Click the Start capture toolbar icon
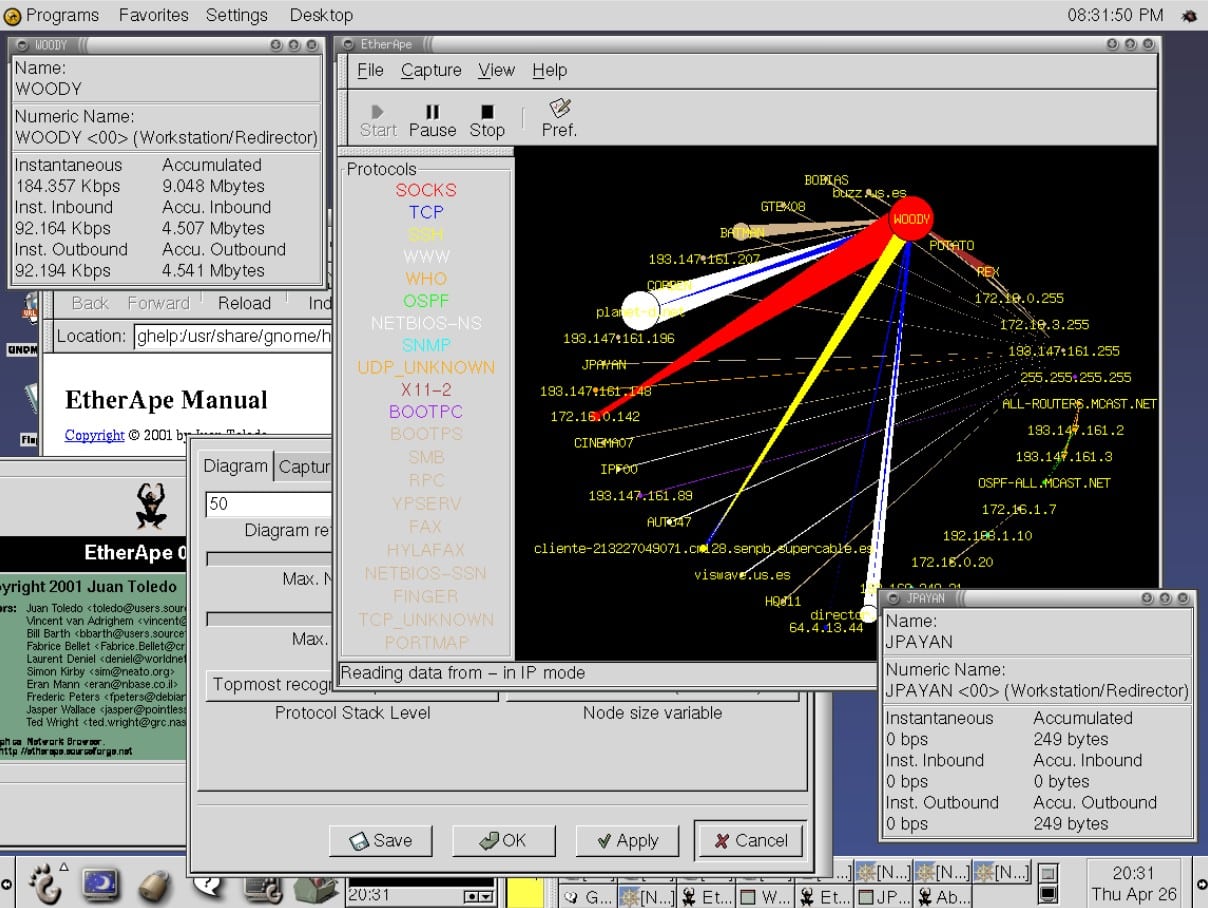This screenshot has width=1208, height=908. click(x=378, y=120)
